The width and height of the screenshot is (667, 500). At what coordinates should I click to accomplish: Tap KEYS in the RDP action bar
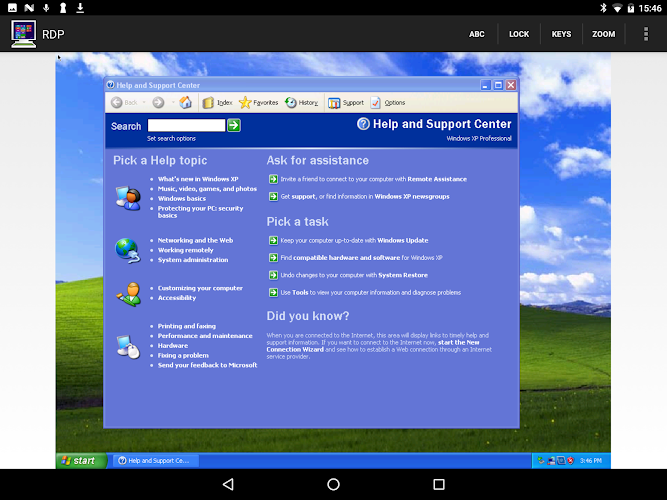562,34
